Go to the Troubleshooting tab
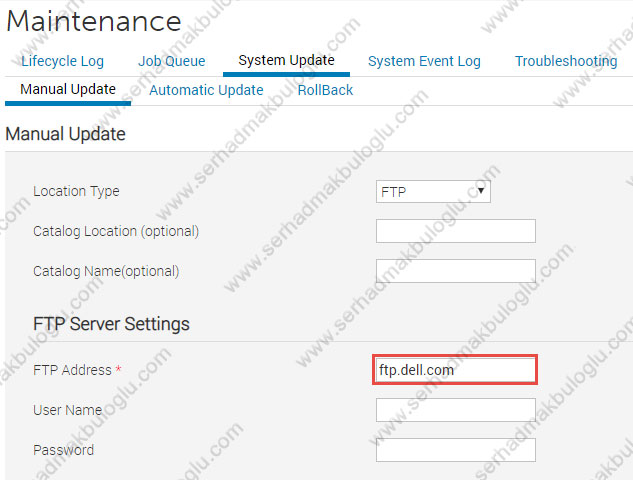This screenshot has width=633, height=480. (566, 61)
